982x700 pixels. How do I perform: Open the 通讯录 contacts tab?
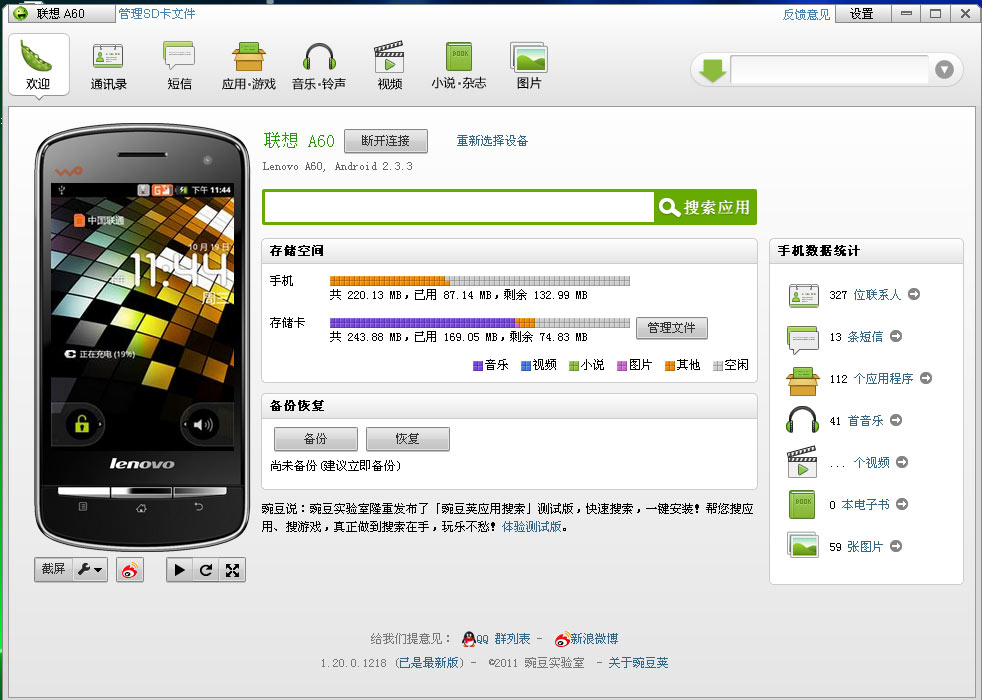point(108,66)
